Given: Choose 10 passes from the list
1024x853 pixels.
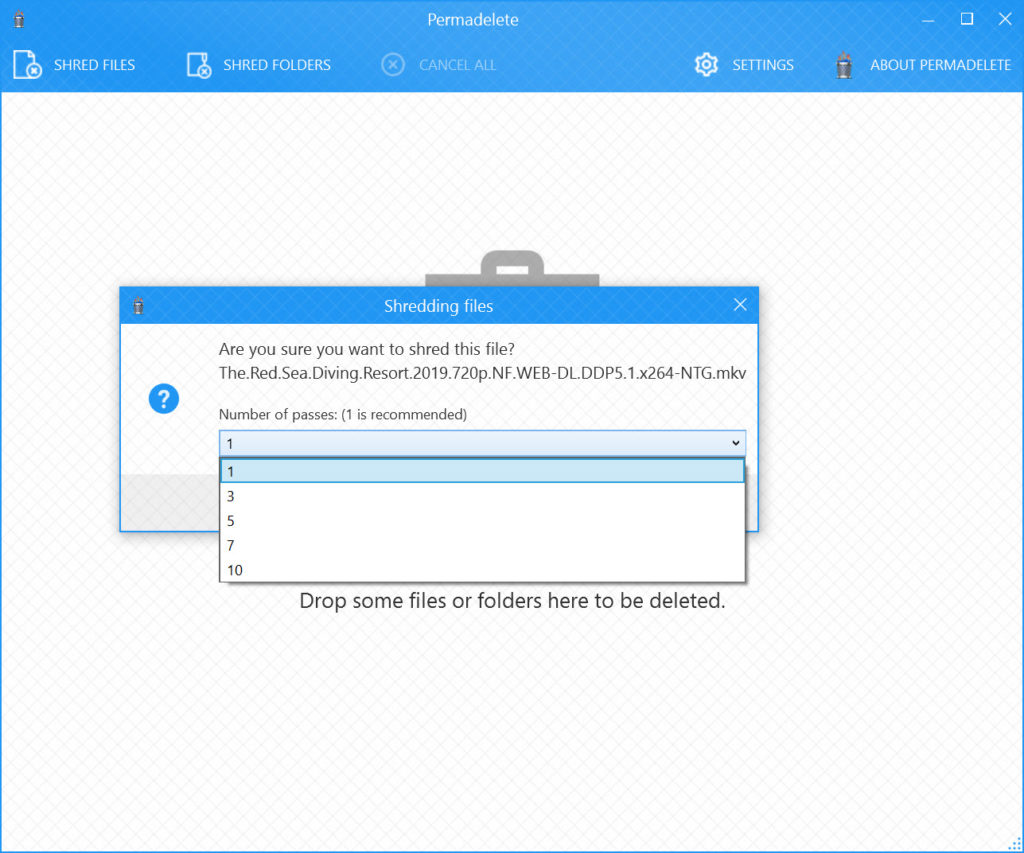Looking at the screenshot, I should pyautogui.click(x=482, y=570).
